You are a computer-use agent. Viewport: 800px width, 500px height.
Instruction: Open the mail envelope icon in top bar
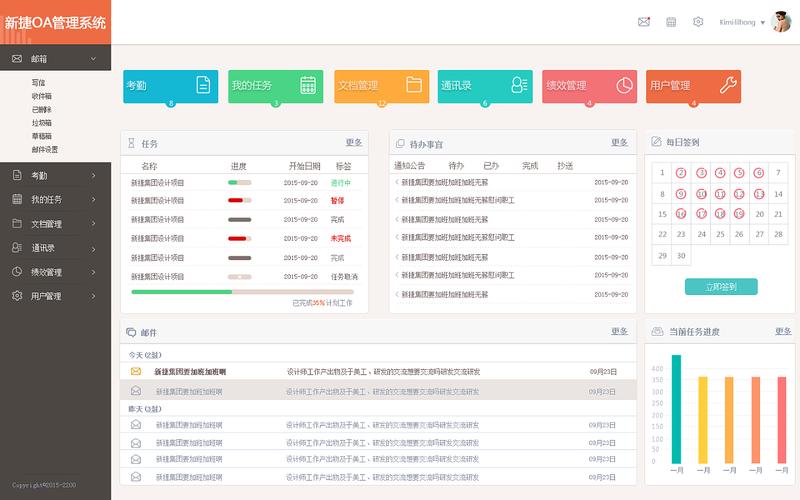[x=644, y=22]
